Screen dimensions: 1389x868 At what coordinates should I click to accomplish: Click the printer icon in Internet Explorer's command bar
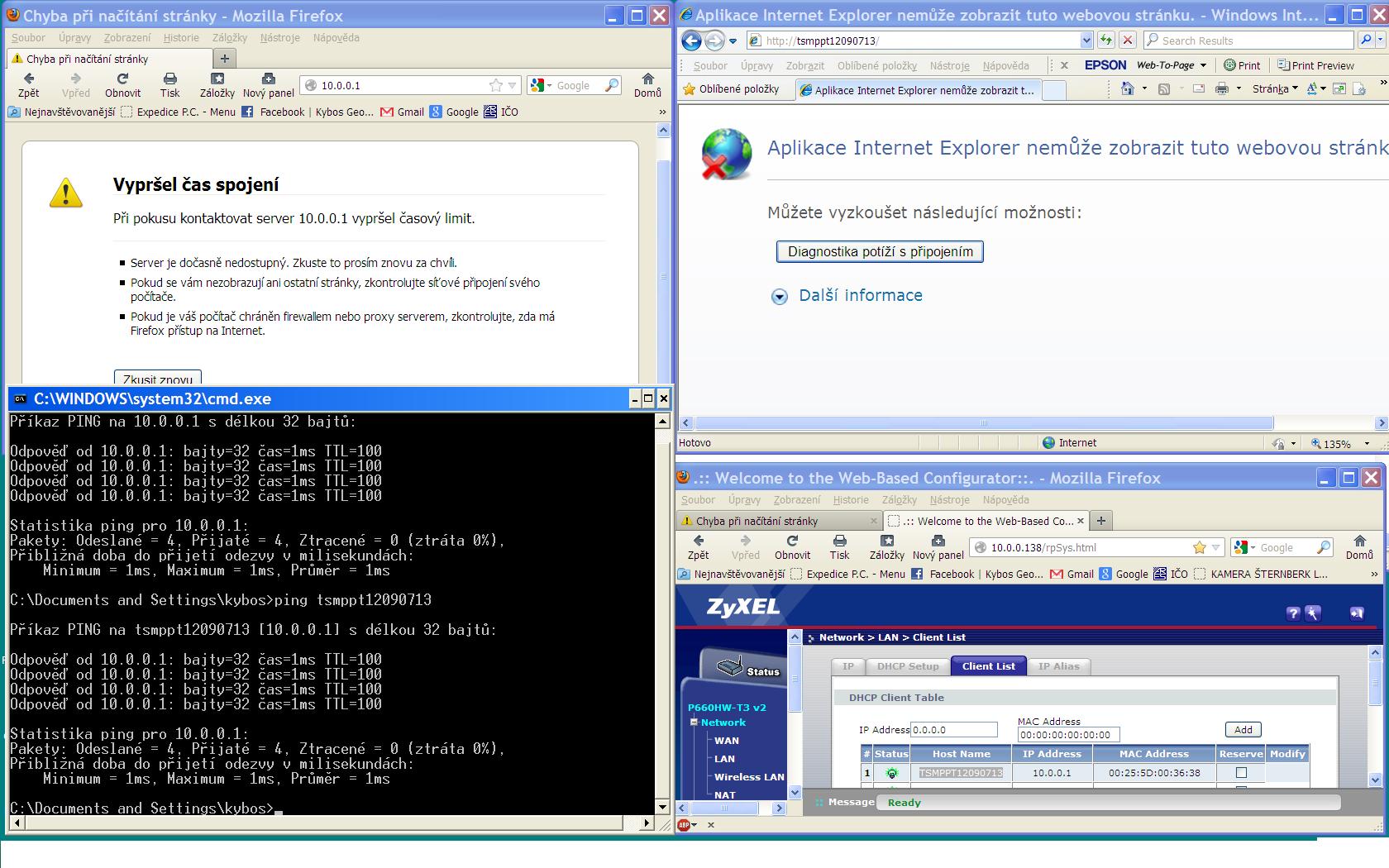1221,88
